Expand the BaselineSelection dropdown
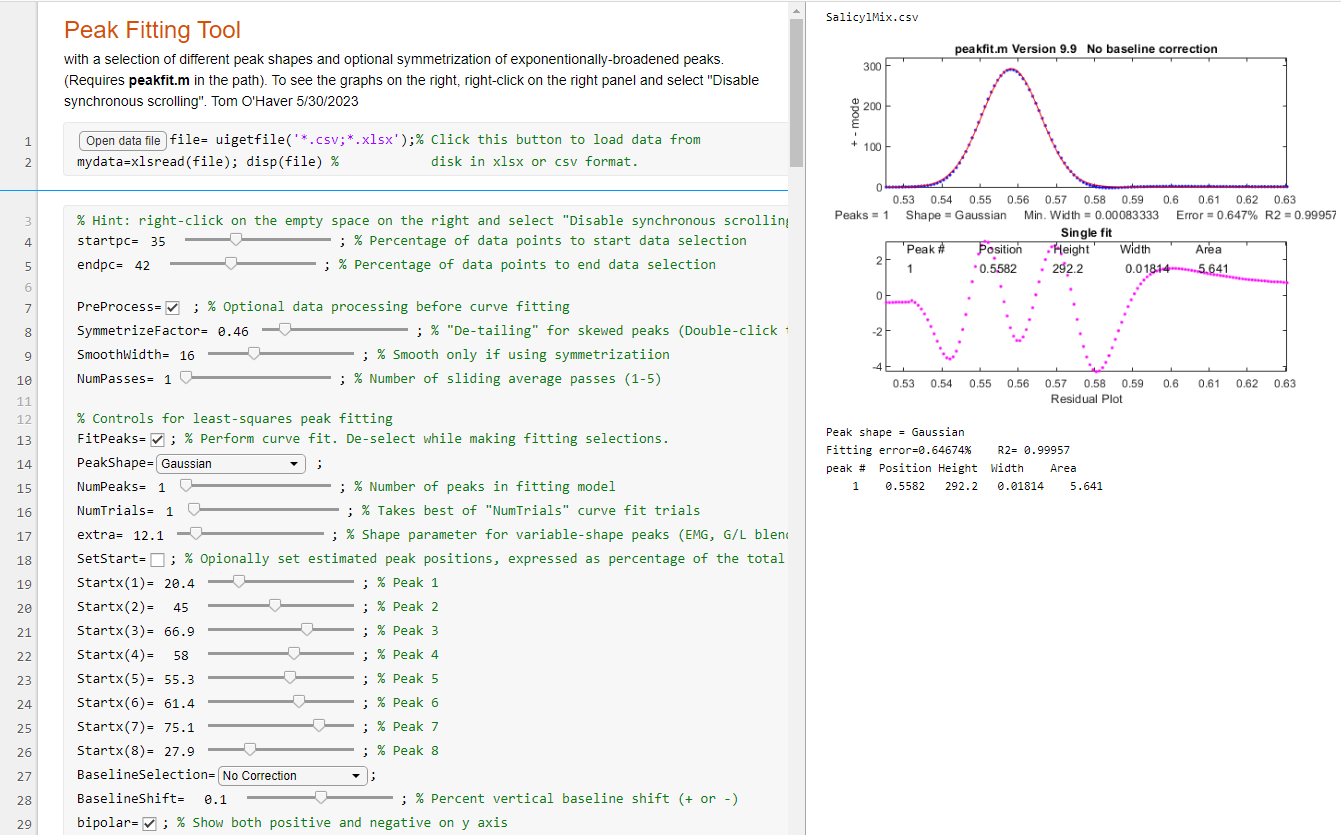The height and width of the screenshot is (835, 1341). pos(292,776)
